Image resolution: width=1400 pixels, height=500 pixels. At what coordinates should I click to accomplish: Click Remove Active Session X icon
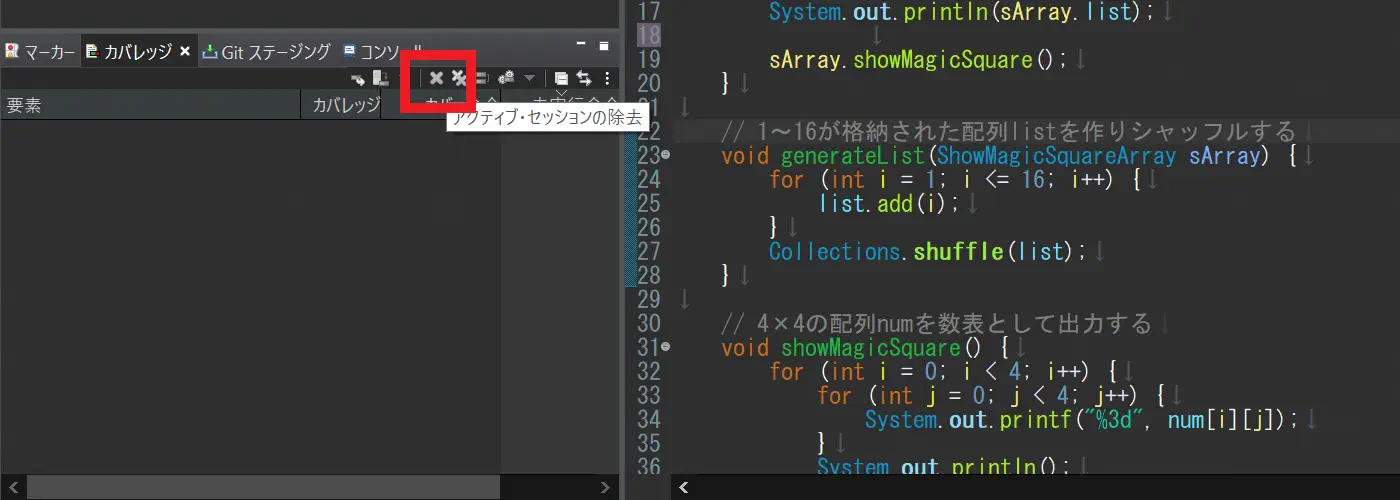[x=436, y=78]
